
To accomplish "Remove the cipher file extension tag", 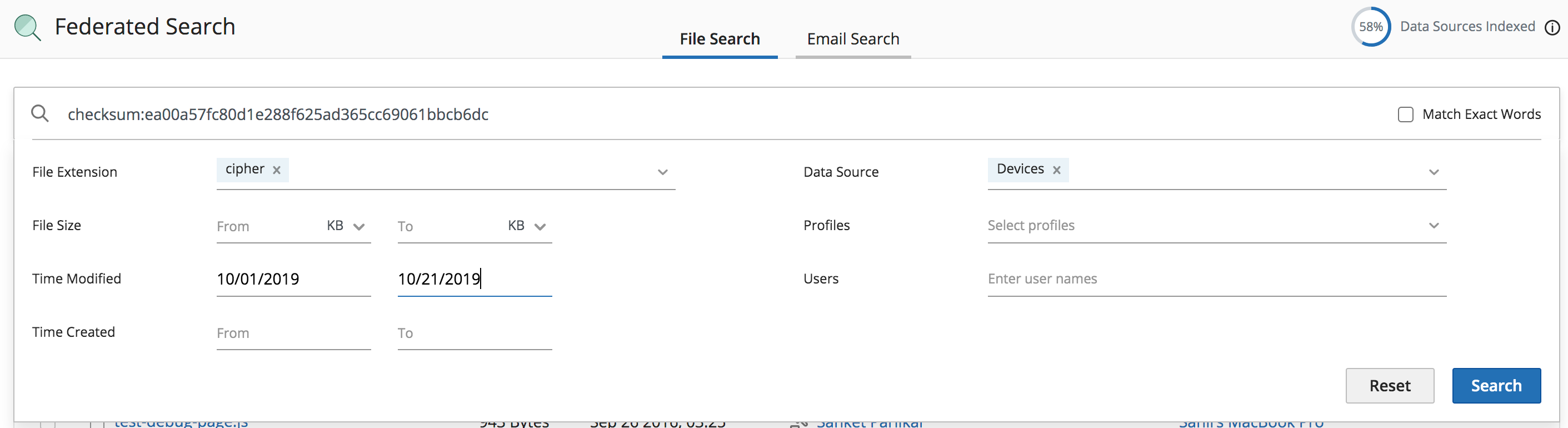I will [x=276, y=170].
